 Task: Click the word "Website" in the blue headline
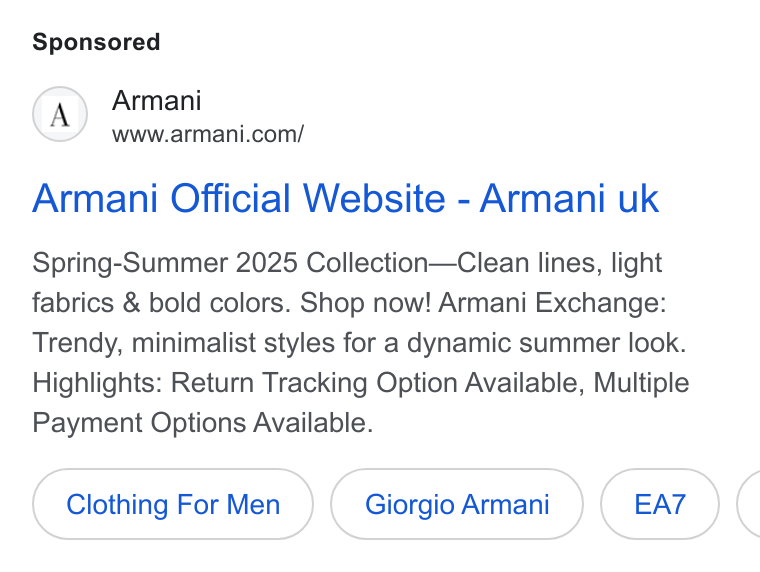click(x=374, y=198)
